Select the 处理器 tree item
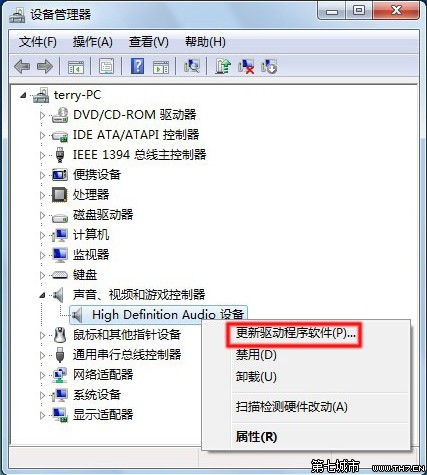 [91, 195]
